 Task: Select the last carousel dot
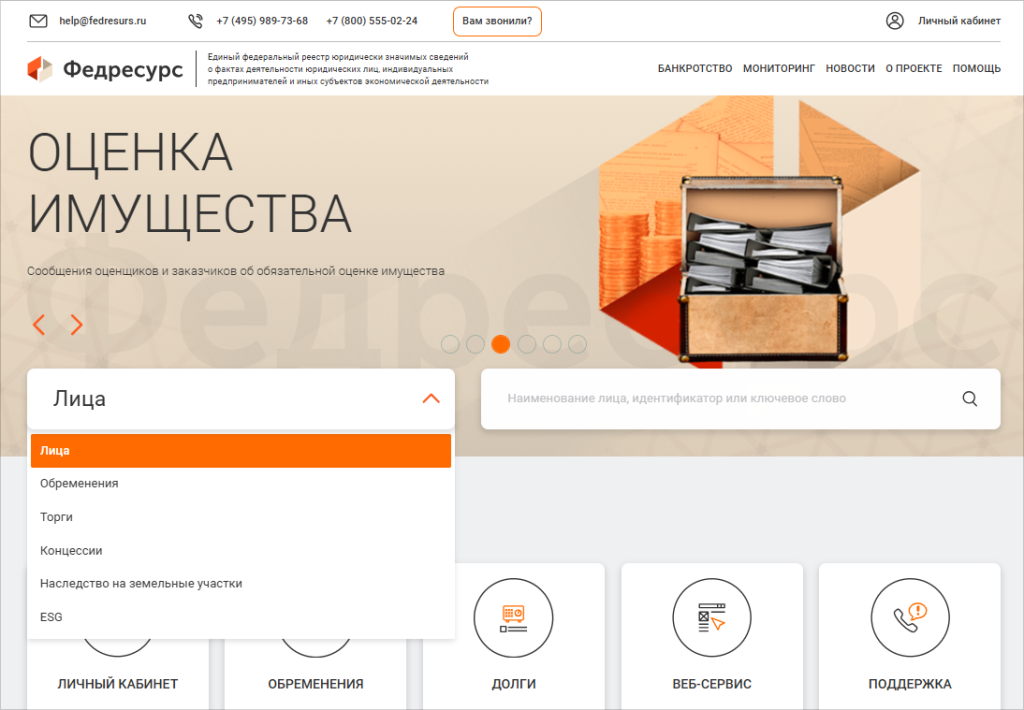coord(577,344)
